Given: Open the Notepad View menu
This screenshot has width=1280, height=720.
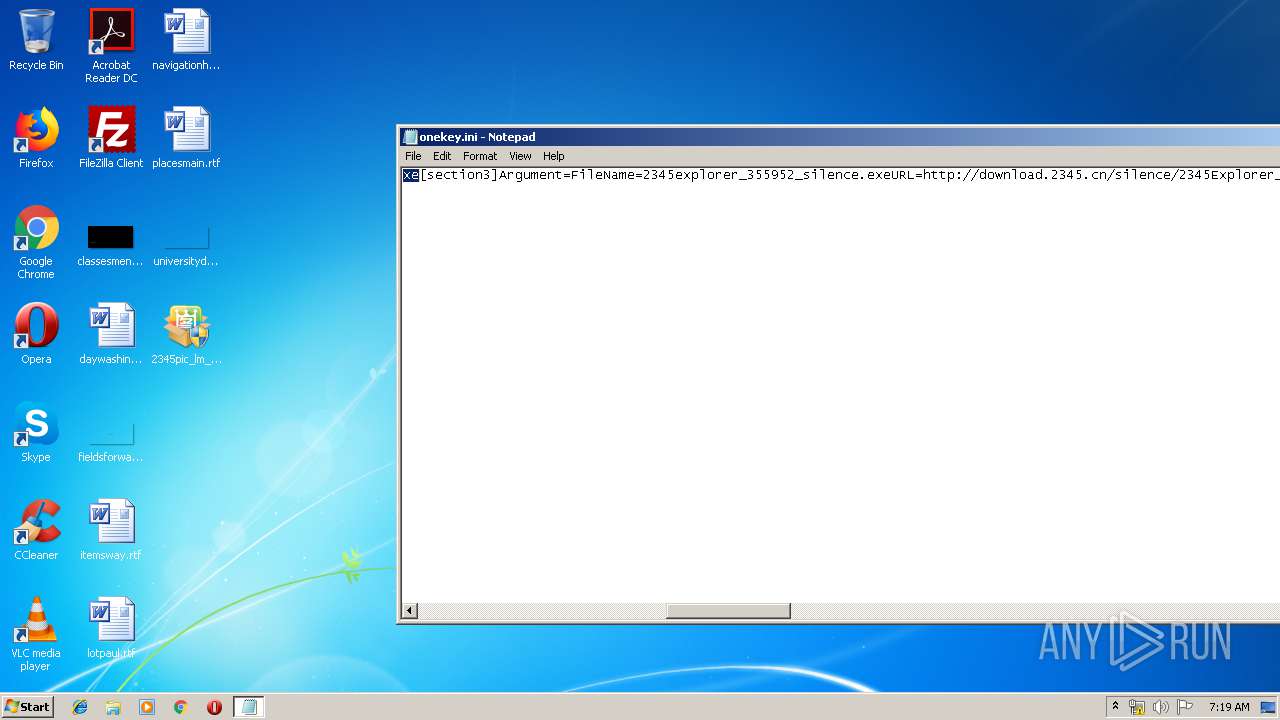Looking at the screenshot, I should [520, 156].
